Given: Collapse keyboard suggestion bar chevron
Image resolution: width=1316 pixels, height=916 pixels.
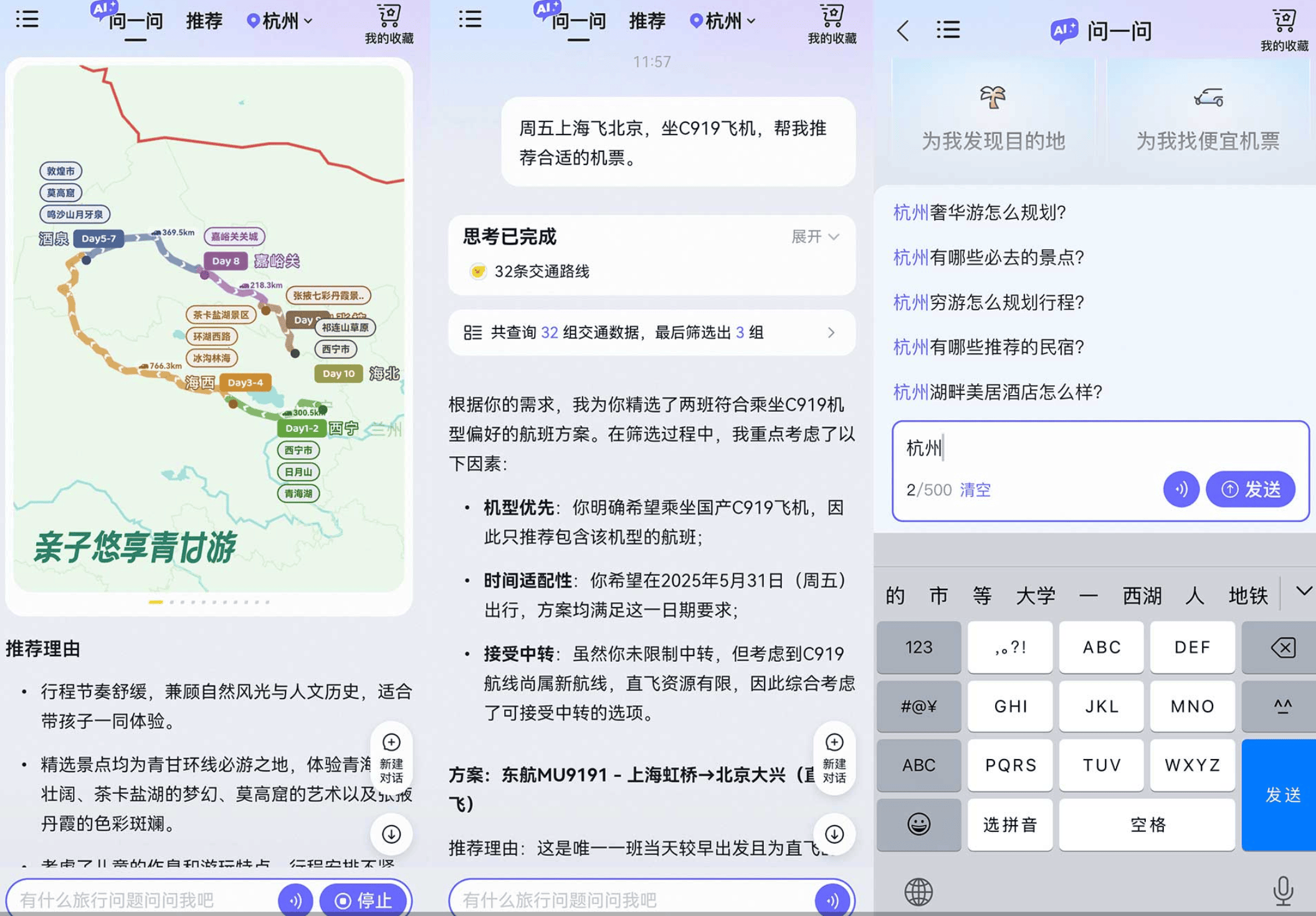Looking at the screenshot, I should click(1303, 591).
